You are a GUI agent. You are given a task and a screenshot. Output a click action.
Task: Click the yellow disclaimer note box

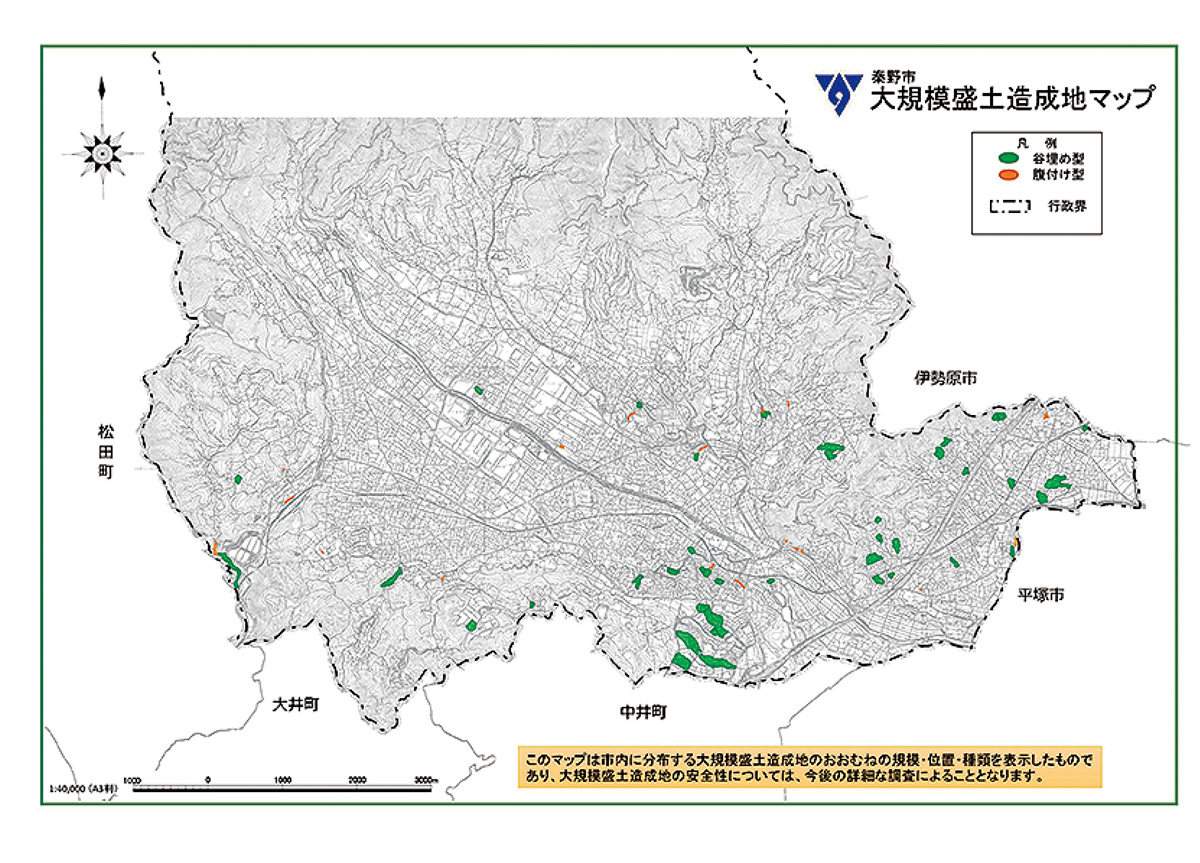tap(810, 766)
